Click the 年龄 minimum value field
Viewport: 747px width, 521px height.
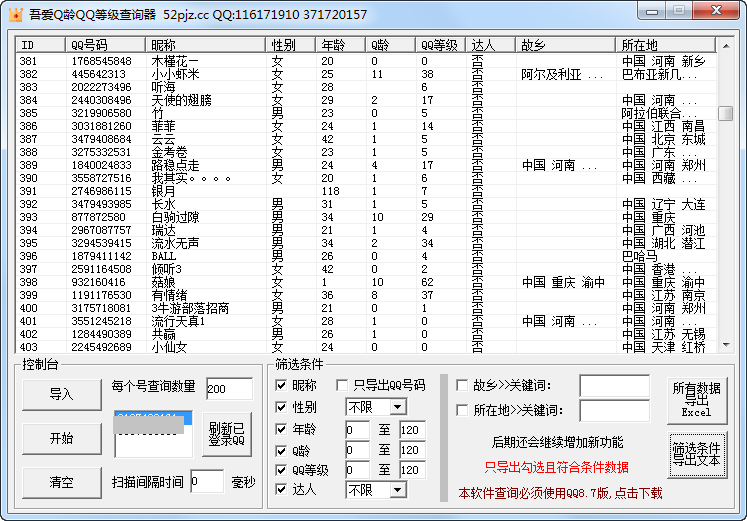357,430
